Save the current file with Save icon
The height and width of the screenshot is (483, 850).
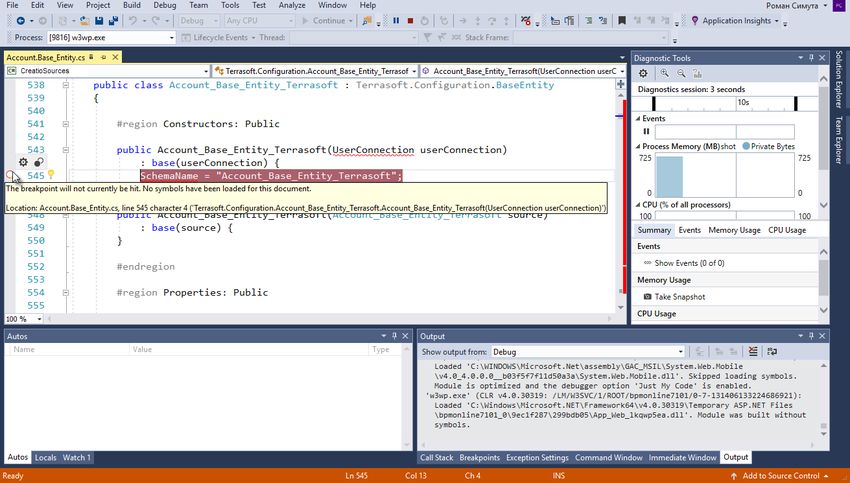99,21
